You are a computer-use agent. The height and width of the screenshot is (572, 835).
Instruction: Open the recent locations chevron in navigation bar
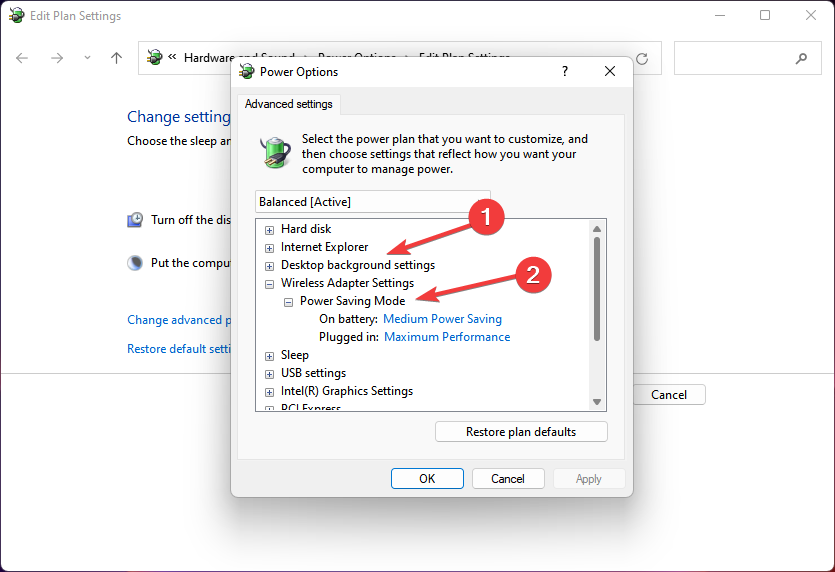tap(87, 58)
